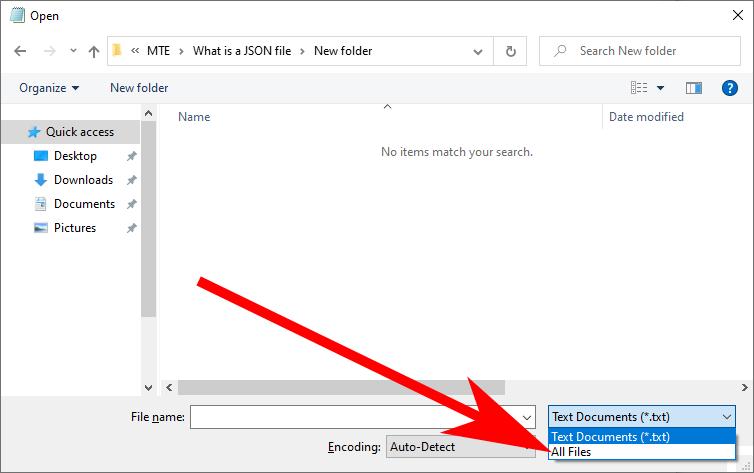Click the forward navigation arrow
This screenshot has width=754, height=473.
pos(50,51)
